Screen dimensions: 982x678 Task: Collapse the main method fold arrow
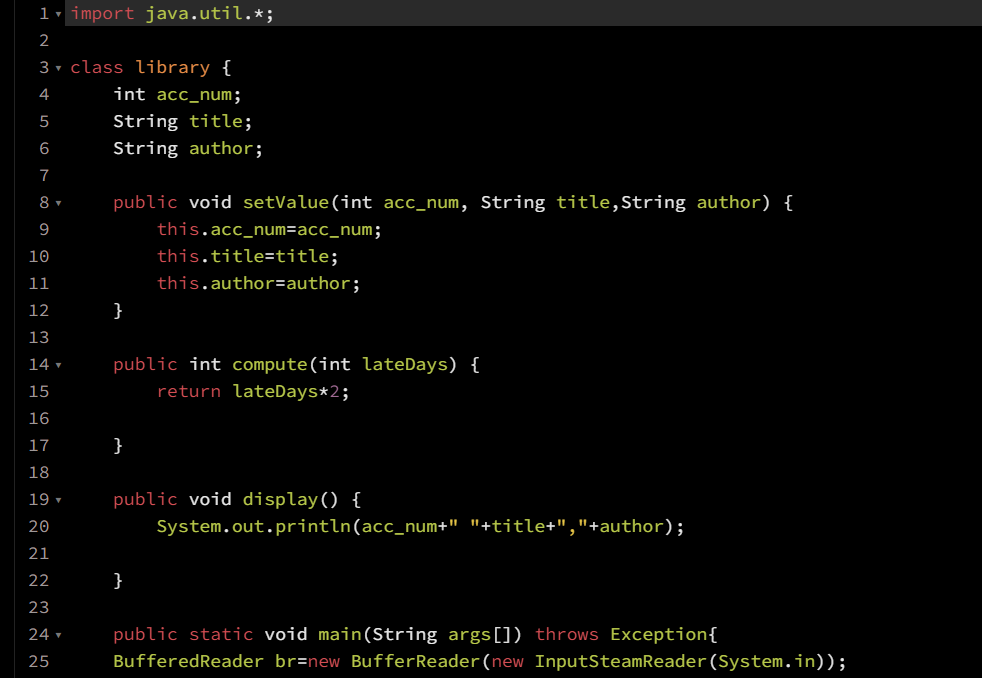pyautogui.click(x=58, y=634)
